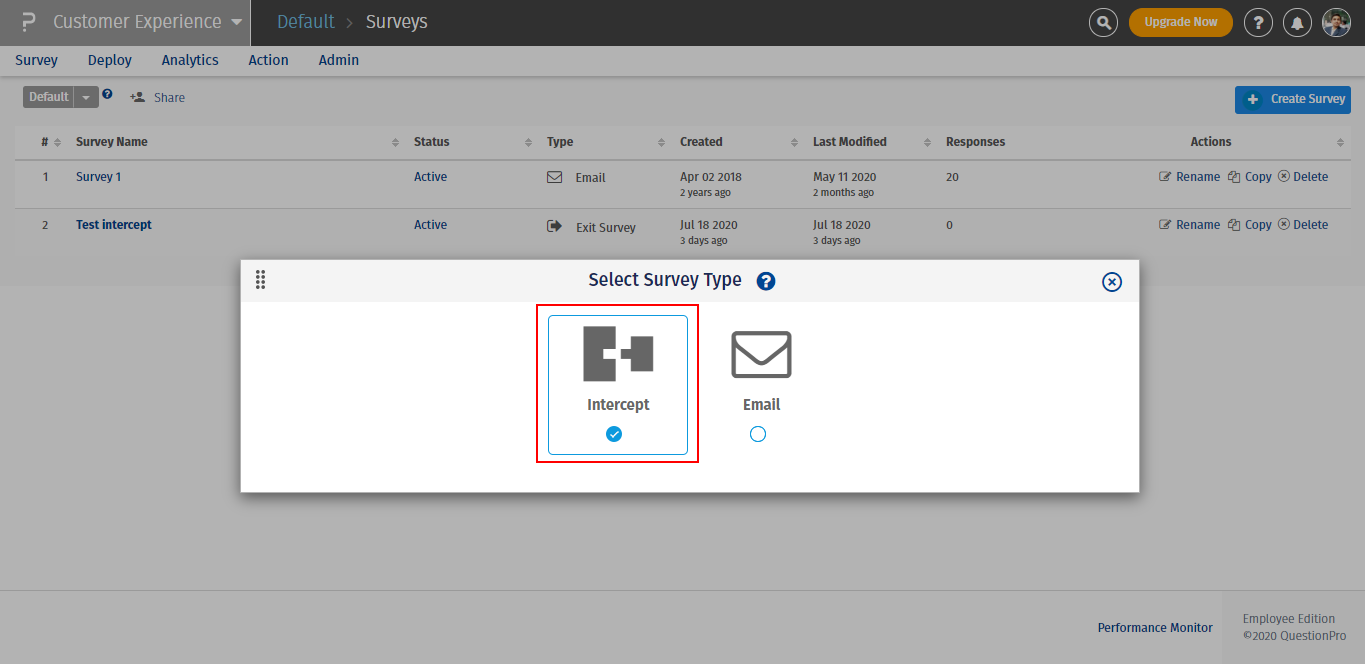View notifications via the bell icon

tap(1297, 21)
